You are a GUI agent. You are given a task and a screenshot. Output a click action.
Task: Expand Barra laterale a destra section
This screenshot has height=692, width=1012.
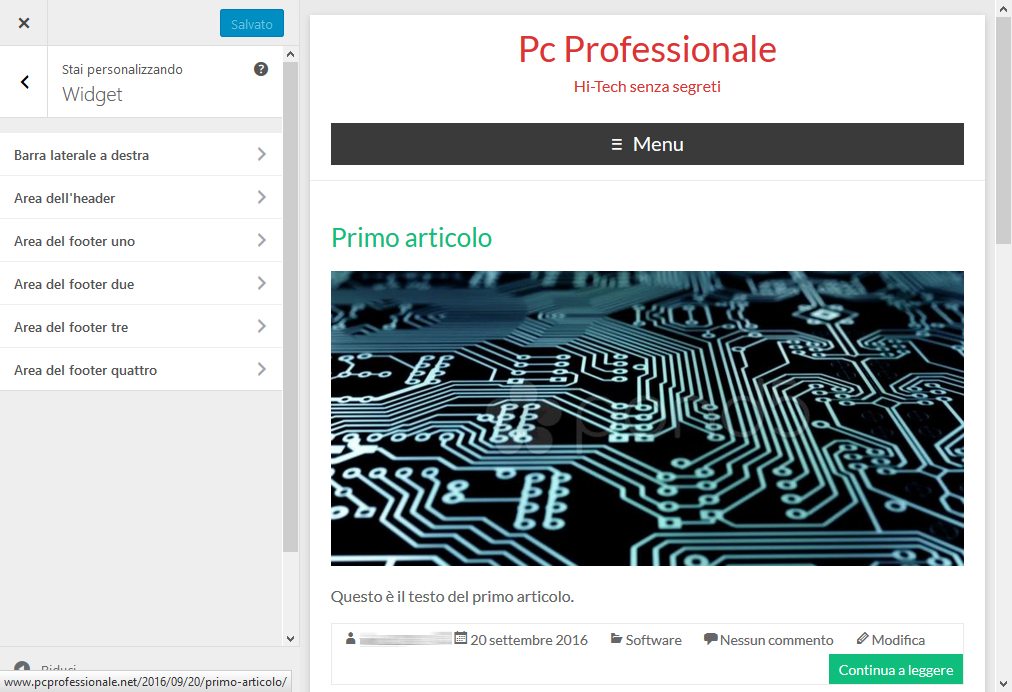click(x=141, y=155)
